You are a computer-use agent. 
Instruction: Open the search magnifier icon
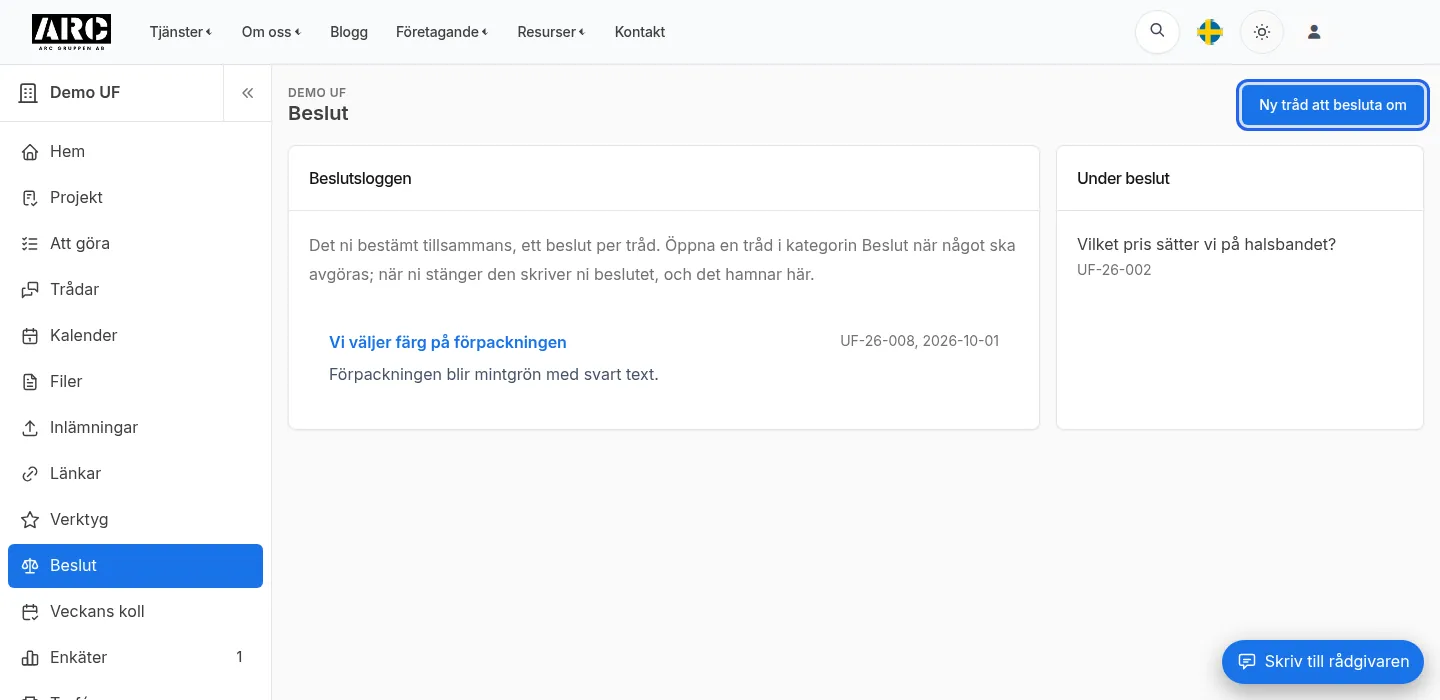pyautogui.click(x=1157, y=31)
